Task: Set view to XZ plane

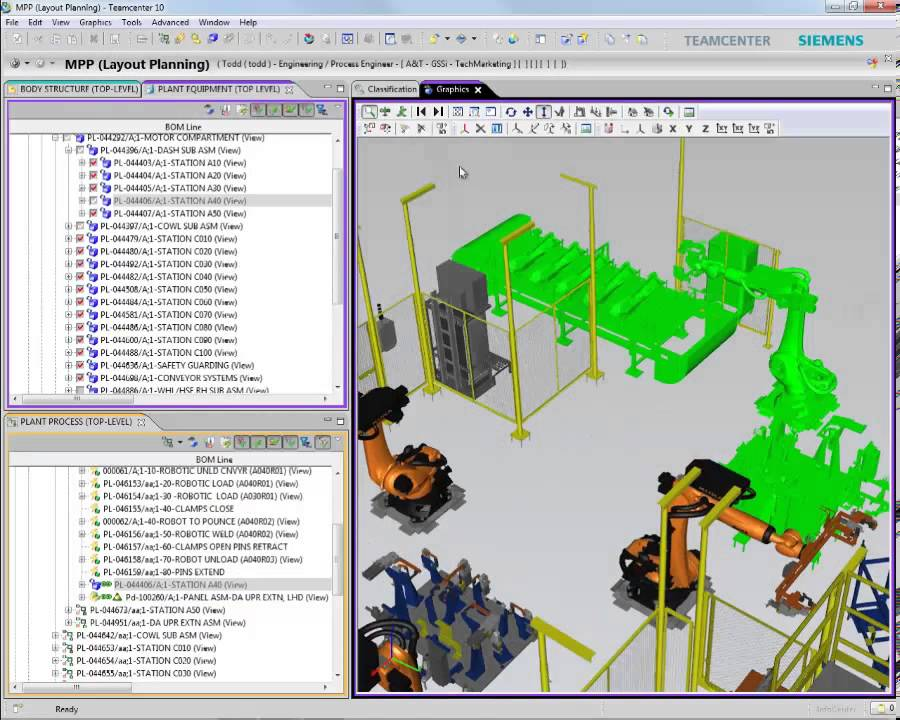Action: [x=738, y=129]
